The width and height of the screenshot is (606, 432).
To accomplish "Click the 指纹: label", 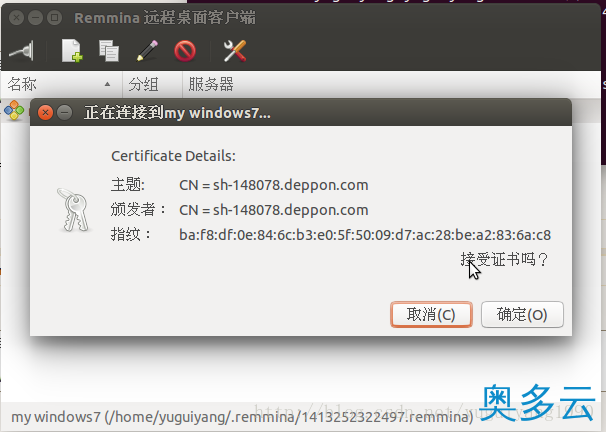I will point(131,235).
